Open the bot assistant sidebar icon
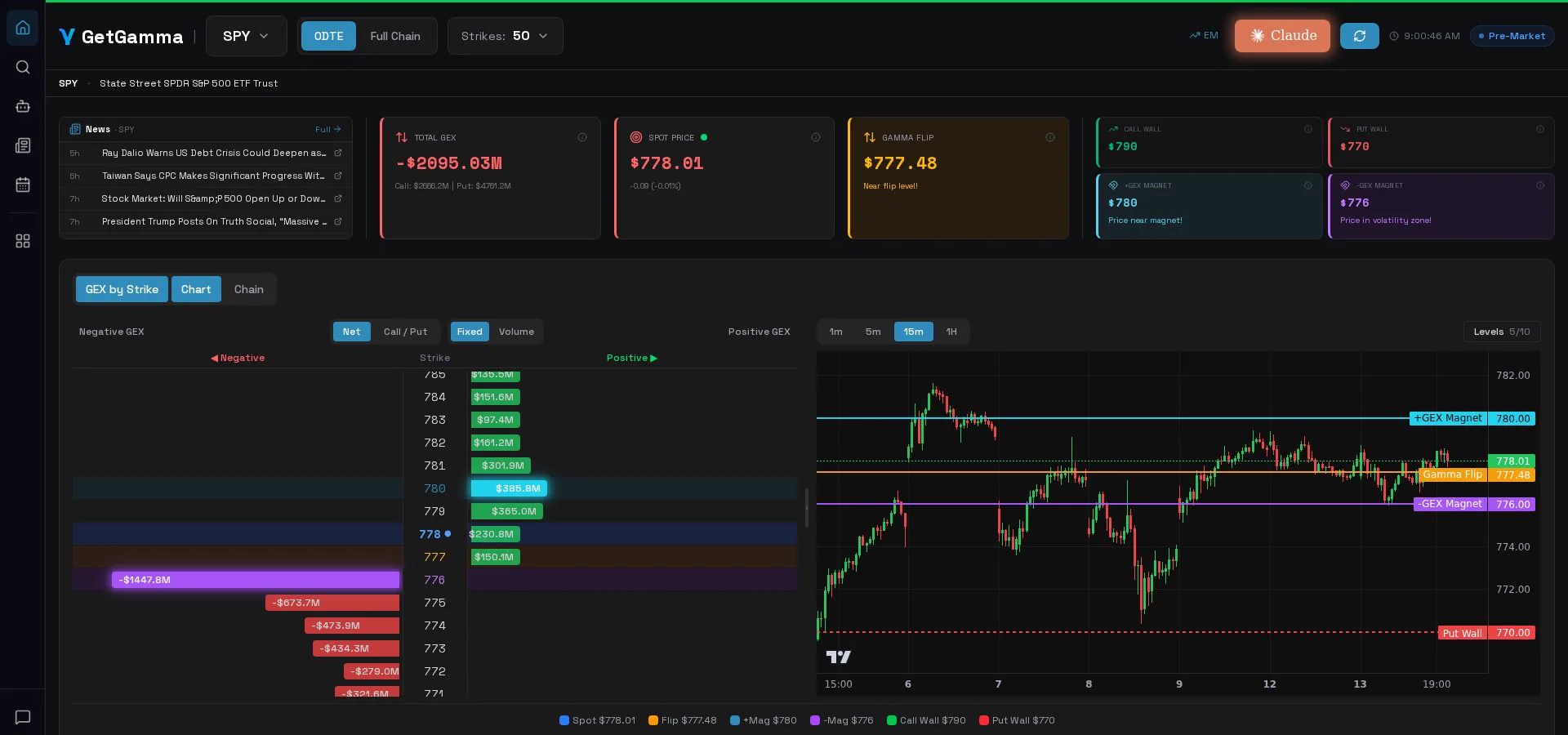The height and width of the screenshot is (735, 1568). pyautogui.click(x=23, y=106)
